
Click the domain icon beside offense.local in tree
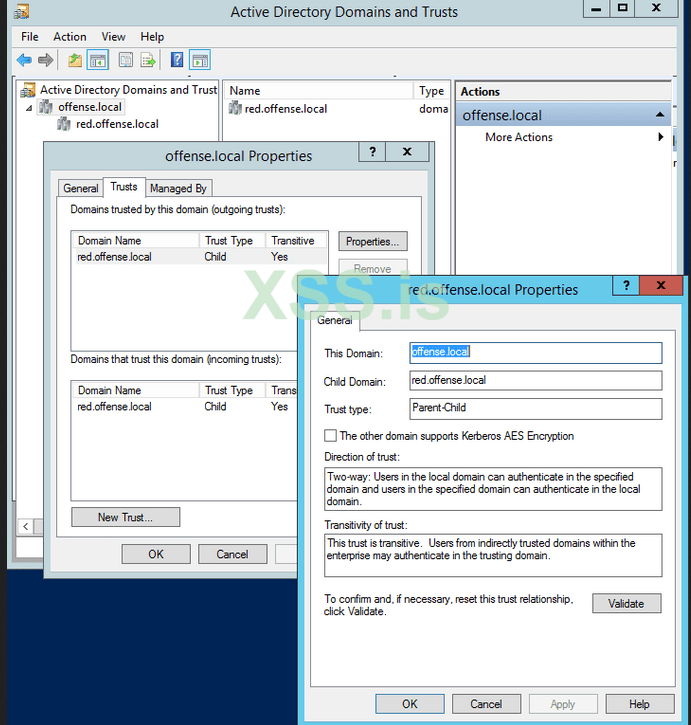click(45, 107)
